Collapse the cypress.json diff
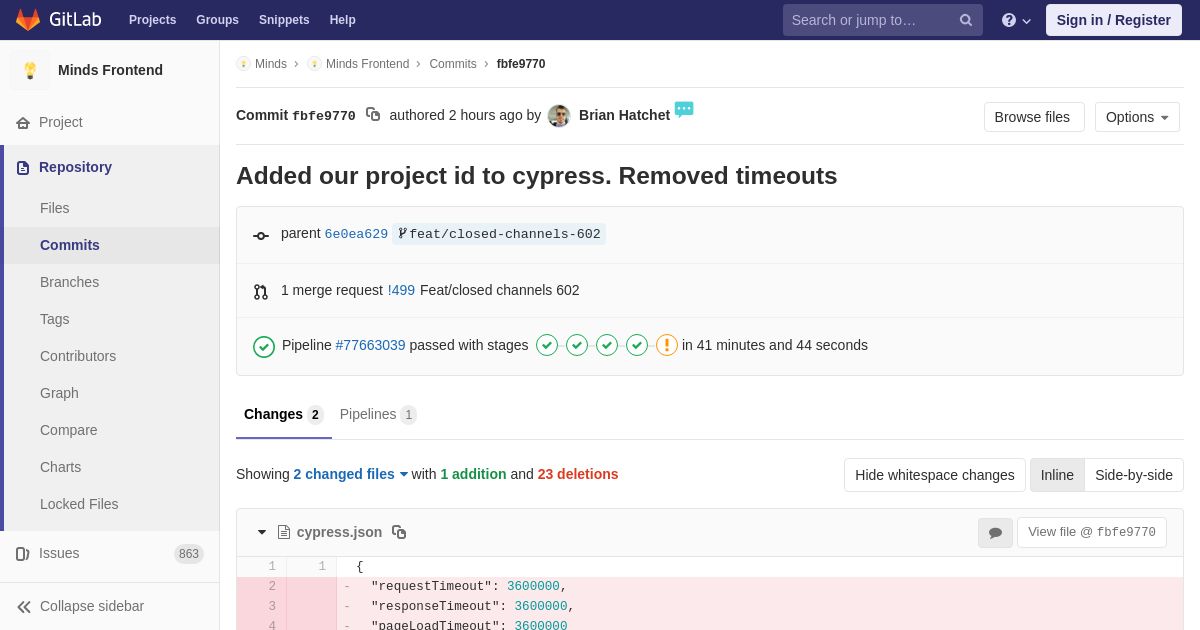This screenshot has width=1200, height=630. coord(262,532)
